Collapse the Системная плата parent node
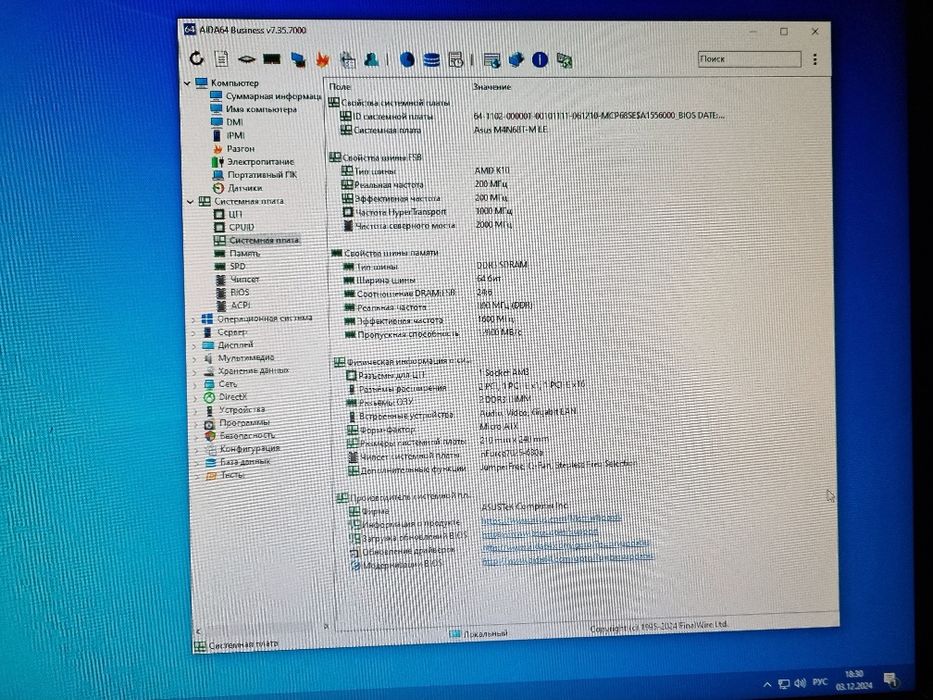This screenshot has height=700, width=933. (190, 201)
